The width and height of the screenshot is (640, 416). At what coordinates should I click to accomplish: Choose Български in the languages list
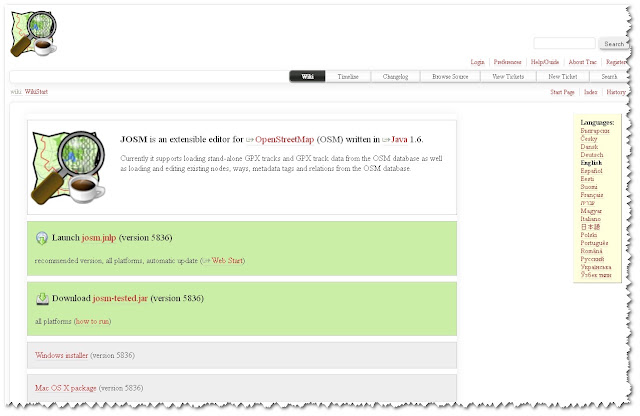[x=595, y=131]
